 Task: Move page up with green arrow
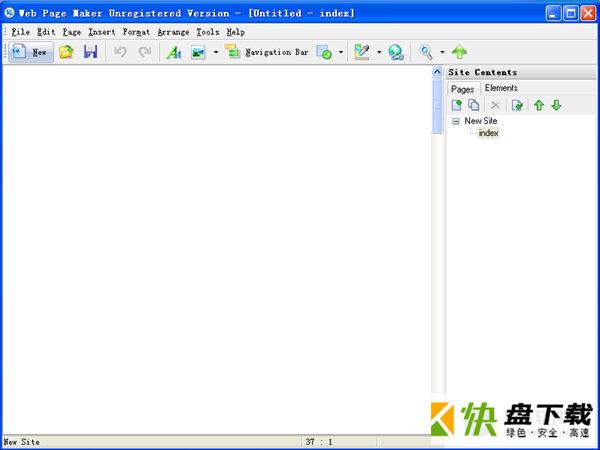(539, 105)
